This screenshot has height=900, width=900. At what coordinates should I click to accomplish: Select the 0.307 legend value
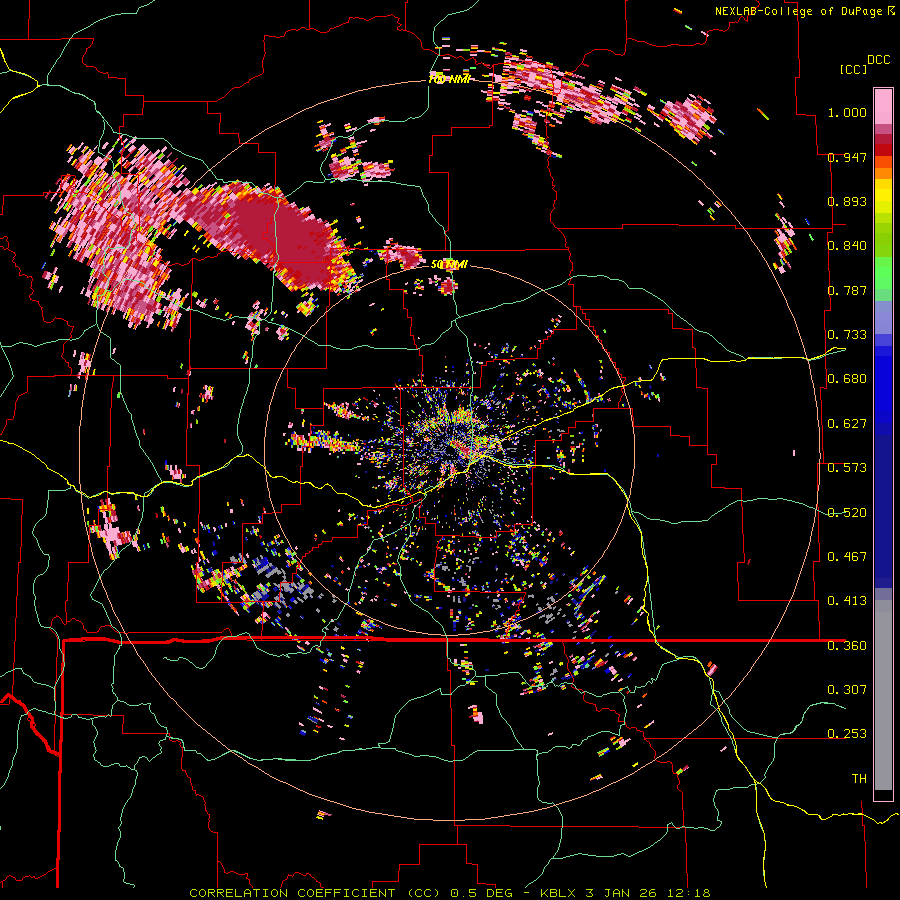coord(847,690)
